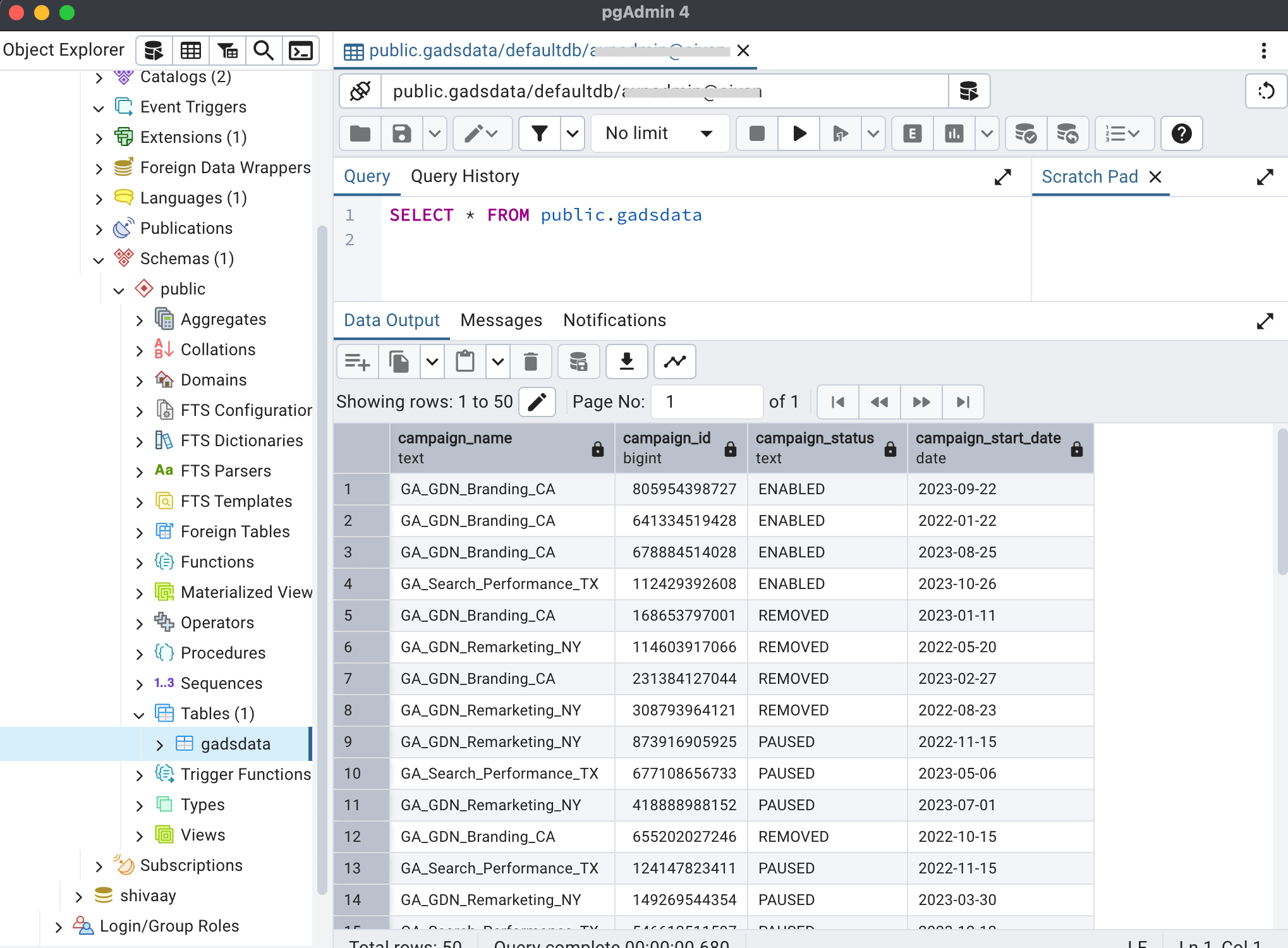
Task: Open the No limit rows dropdown
Action: (x=659, y=133)
